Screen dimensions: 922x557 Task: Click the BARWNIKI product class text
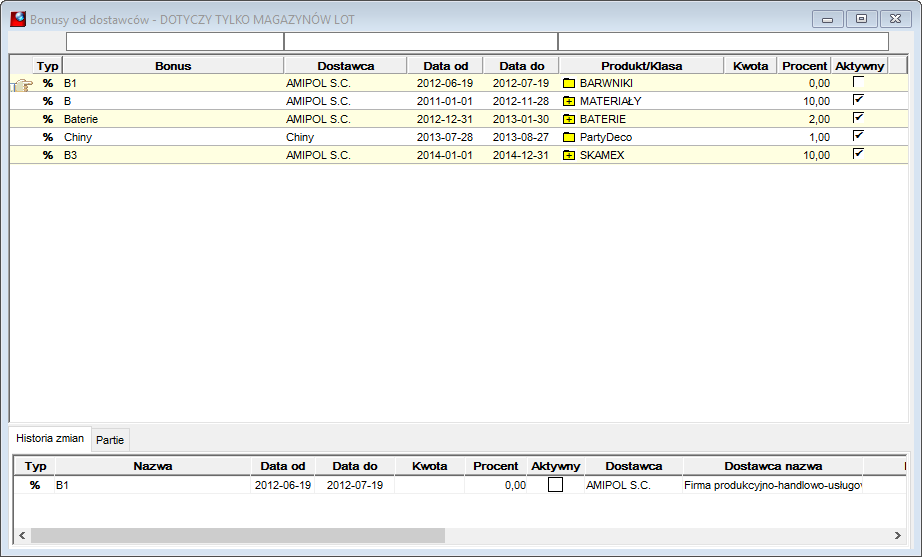(606, 84)
